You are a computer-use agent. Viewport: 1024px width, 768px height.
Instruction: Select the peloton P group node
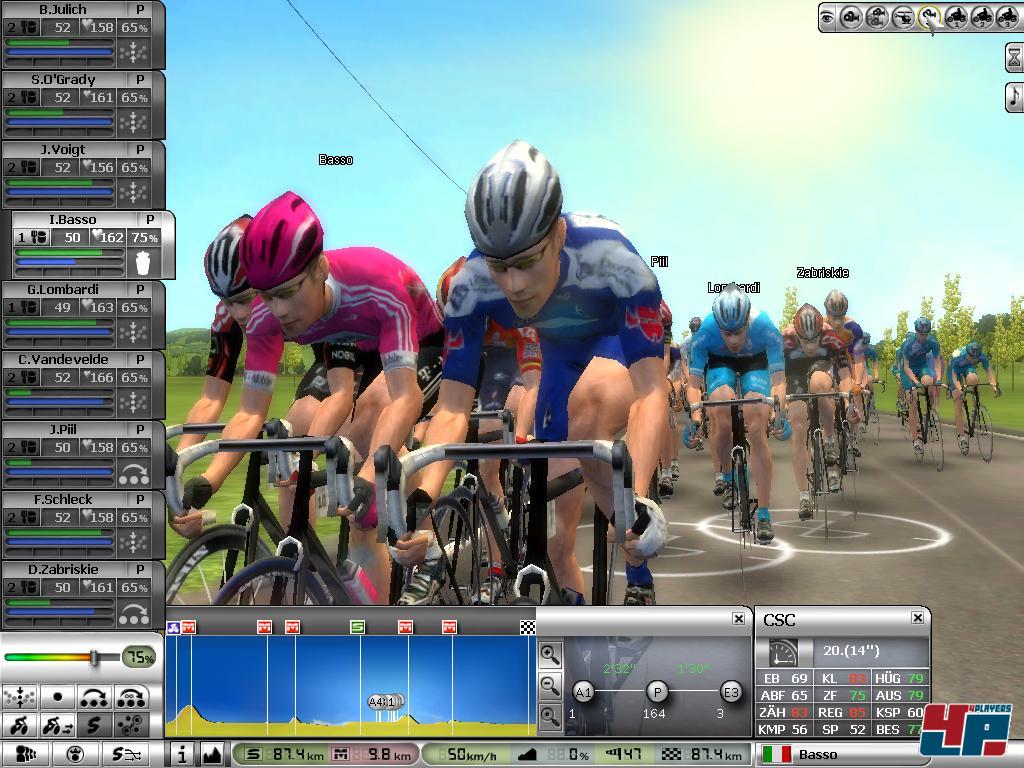656,692
